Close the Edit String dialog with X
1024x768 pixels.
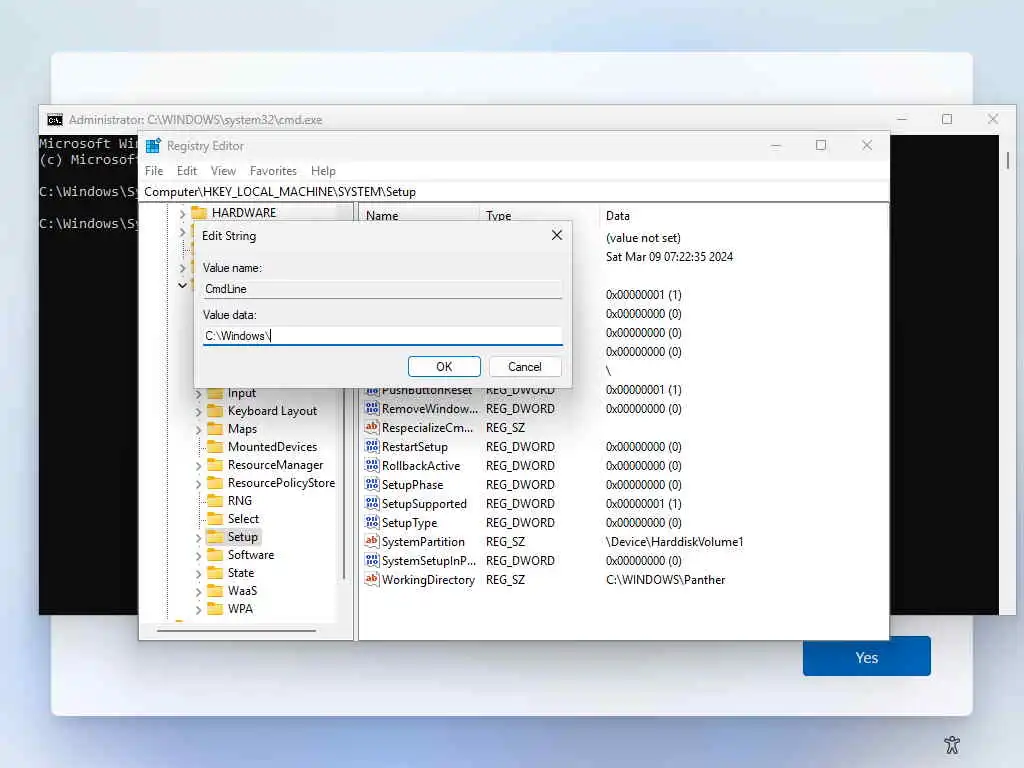(556, 235)
